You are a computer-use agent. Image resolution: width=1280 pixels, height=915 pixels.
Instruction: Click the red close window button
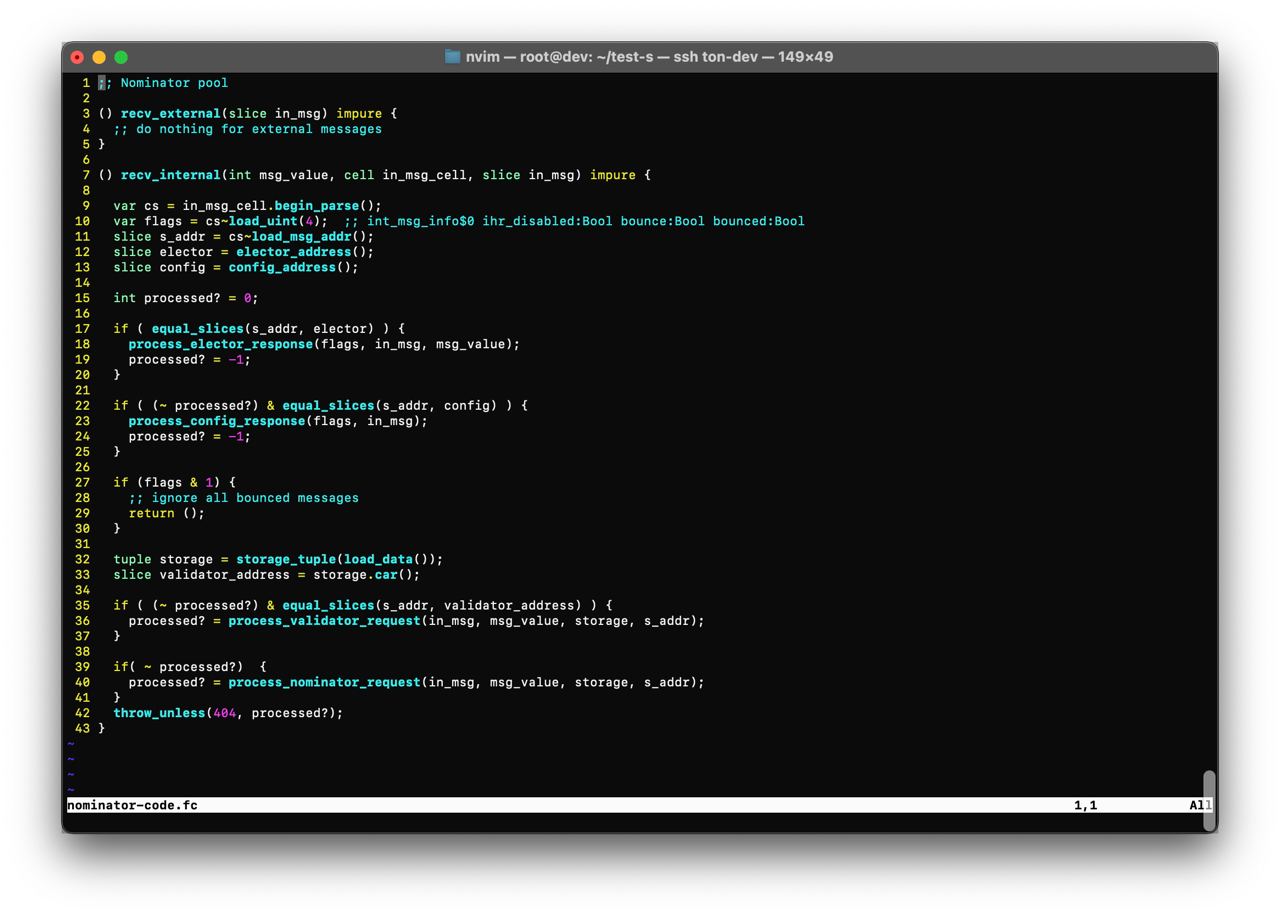coord(77,57)
